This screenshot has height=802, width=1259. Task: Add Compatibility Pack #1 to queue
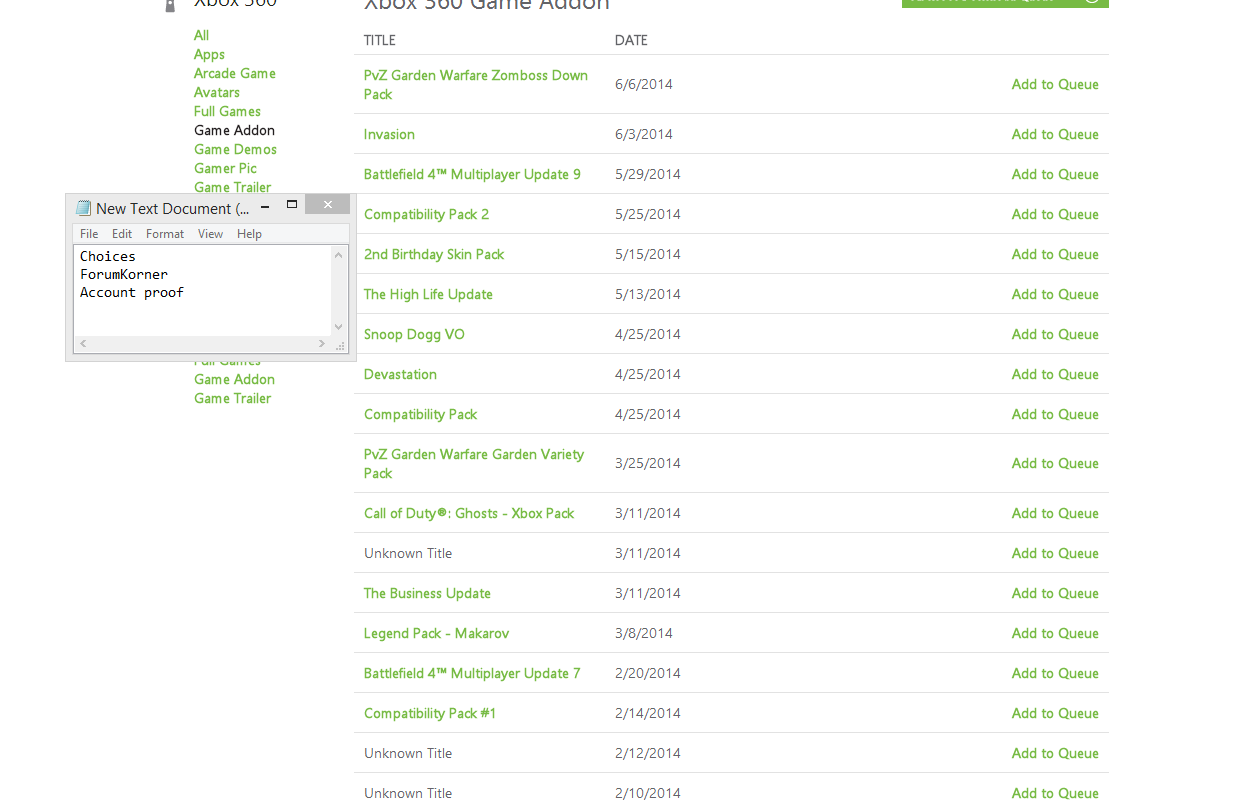(x=1055, y=713)
